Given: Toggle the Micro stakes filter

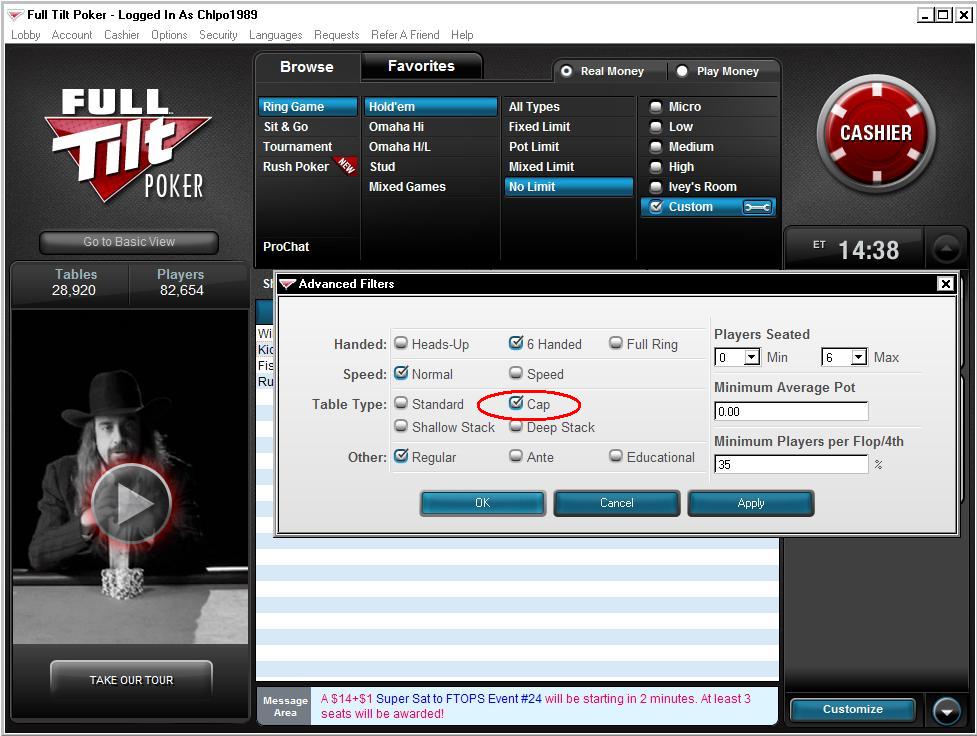Looking at the screenshot, I should pos(655,107).
